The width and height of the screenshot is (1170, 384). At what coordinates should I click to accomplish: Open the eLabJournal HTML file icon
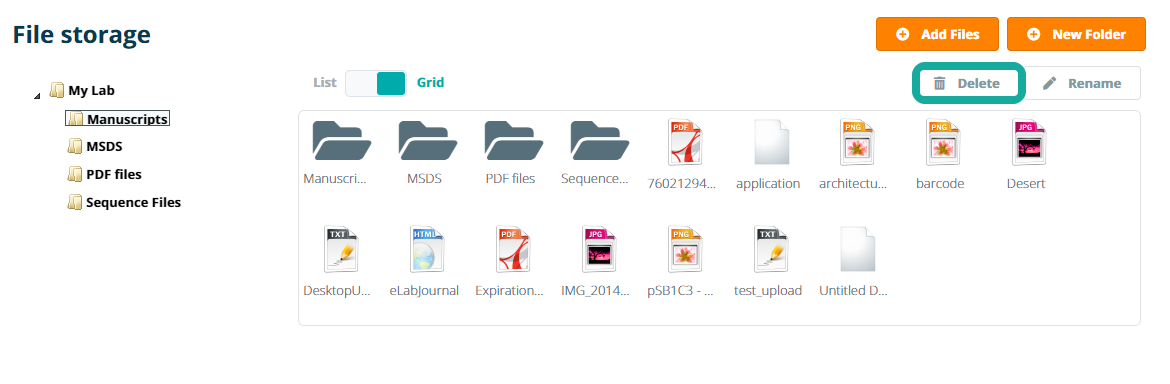[x=426, y=249]
